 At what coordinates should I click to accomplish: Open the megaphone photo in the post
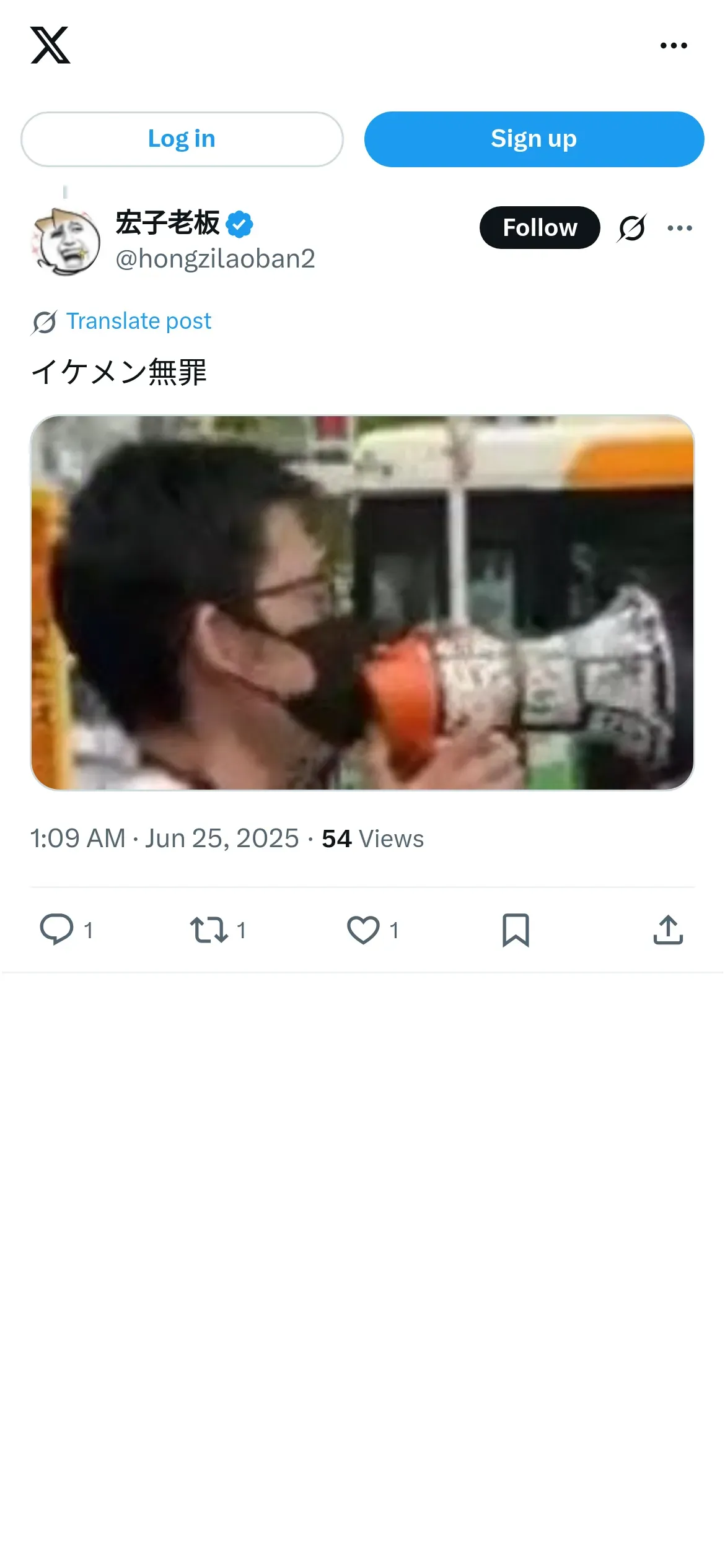click(x=362, y=603)
